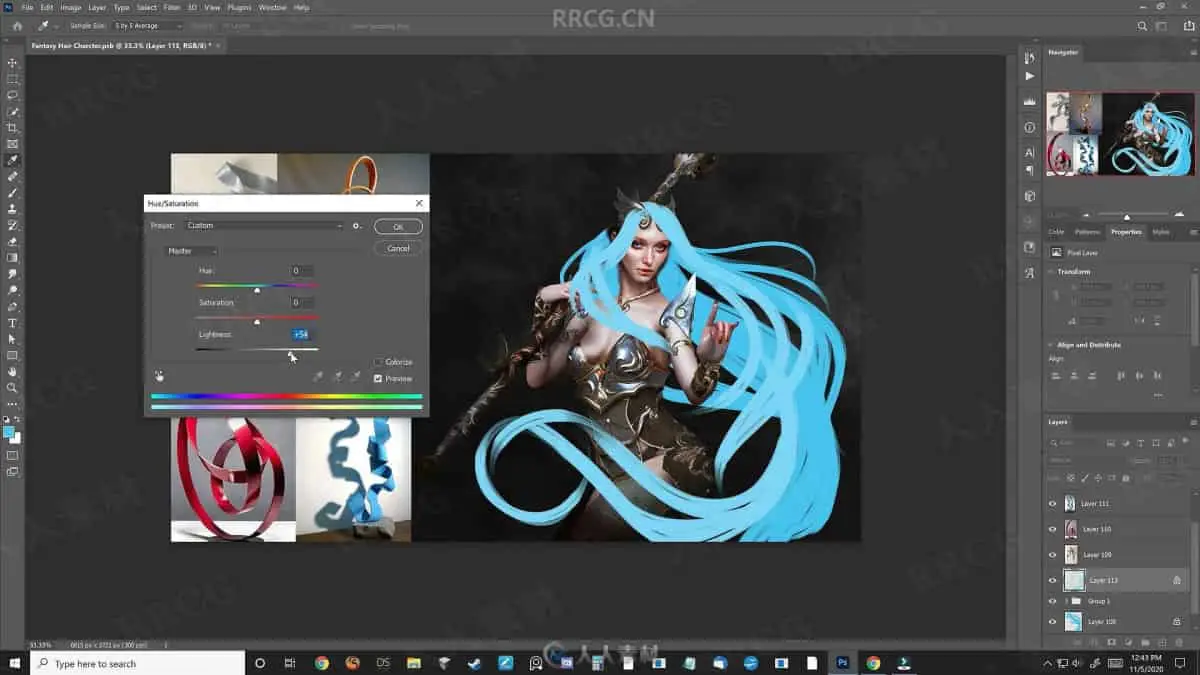Click Navigator zoom slider handle
The image size is (1200, 675).
(1127, 217)
